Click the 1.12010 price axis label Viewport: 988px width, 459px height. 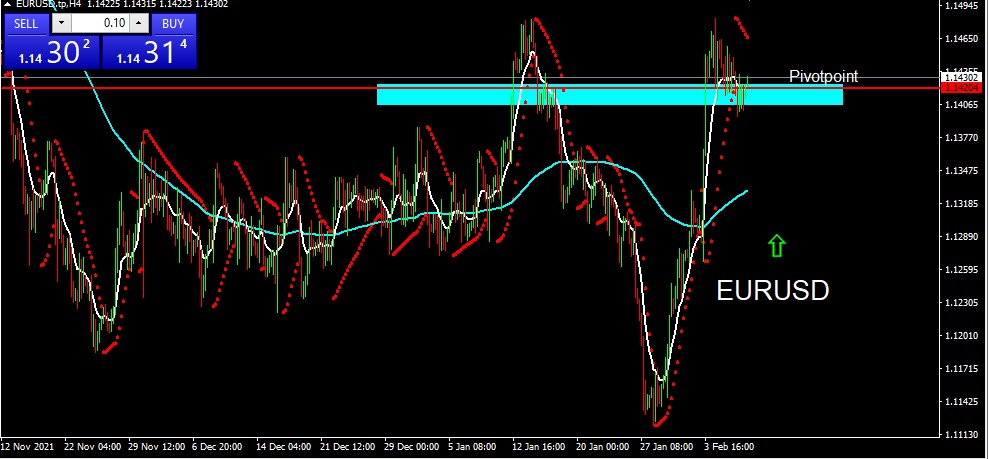point(962,336)
